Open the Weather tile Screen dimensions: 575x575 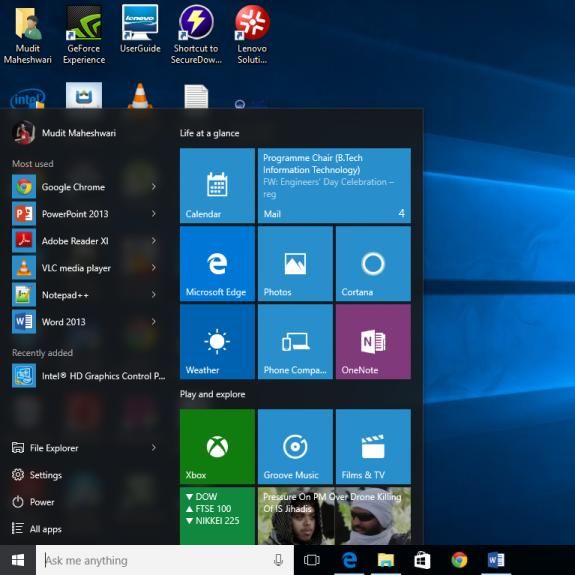pyautogui.click(x=217, y=342)
